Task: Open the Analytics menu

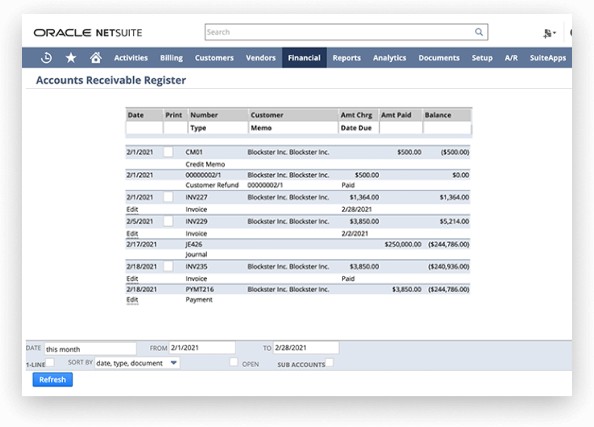Action: (389, 58)
